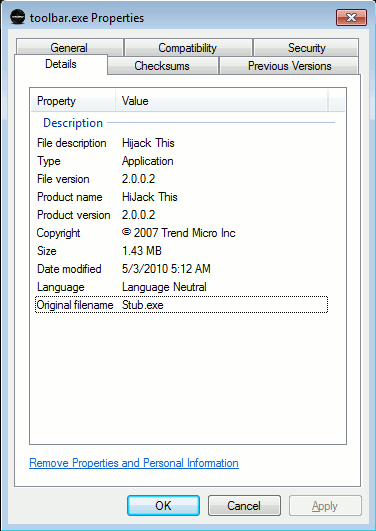The image size is (376, 531).
Task: Open the Security tab
Action: tap(306, 47)
